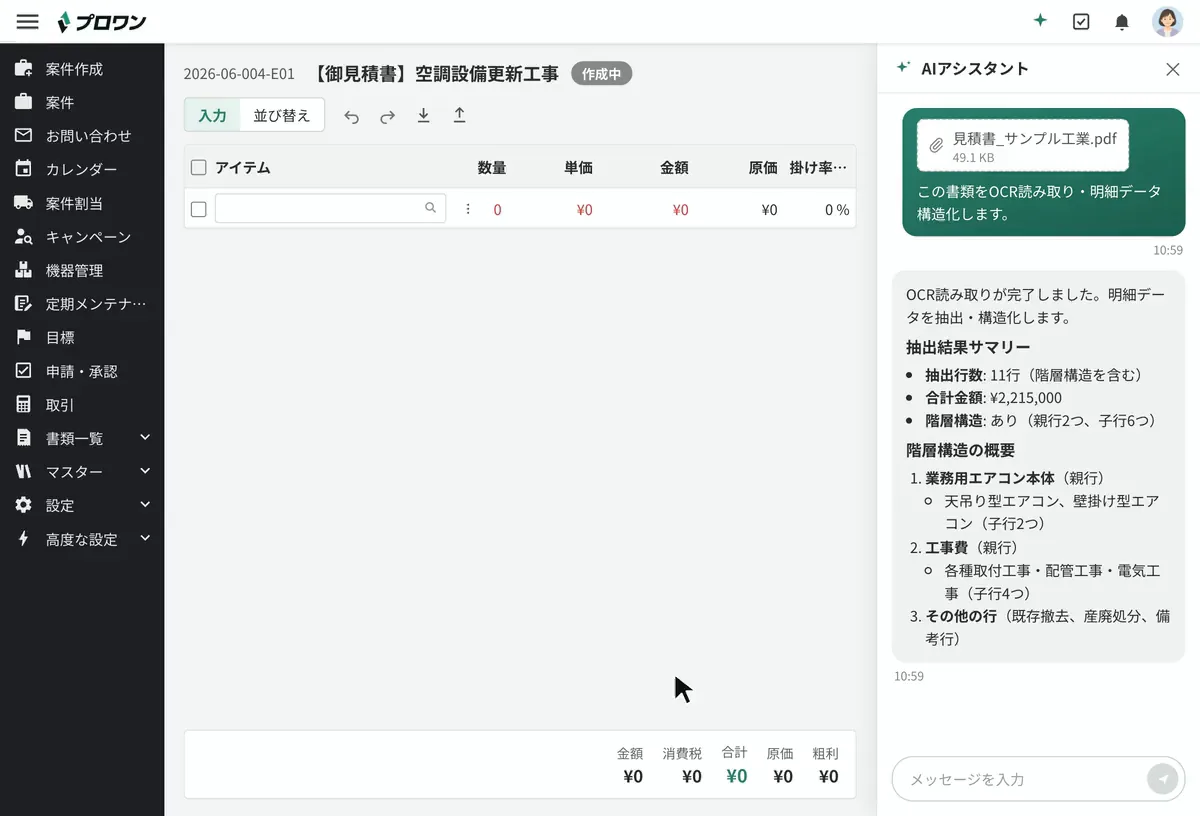Toggle the select-all アイテム checkbox
Viewport: 1200px width, 816px height.
tap(198, 168)
